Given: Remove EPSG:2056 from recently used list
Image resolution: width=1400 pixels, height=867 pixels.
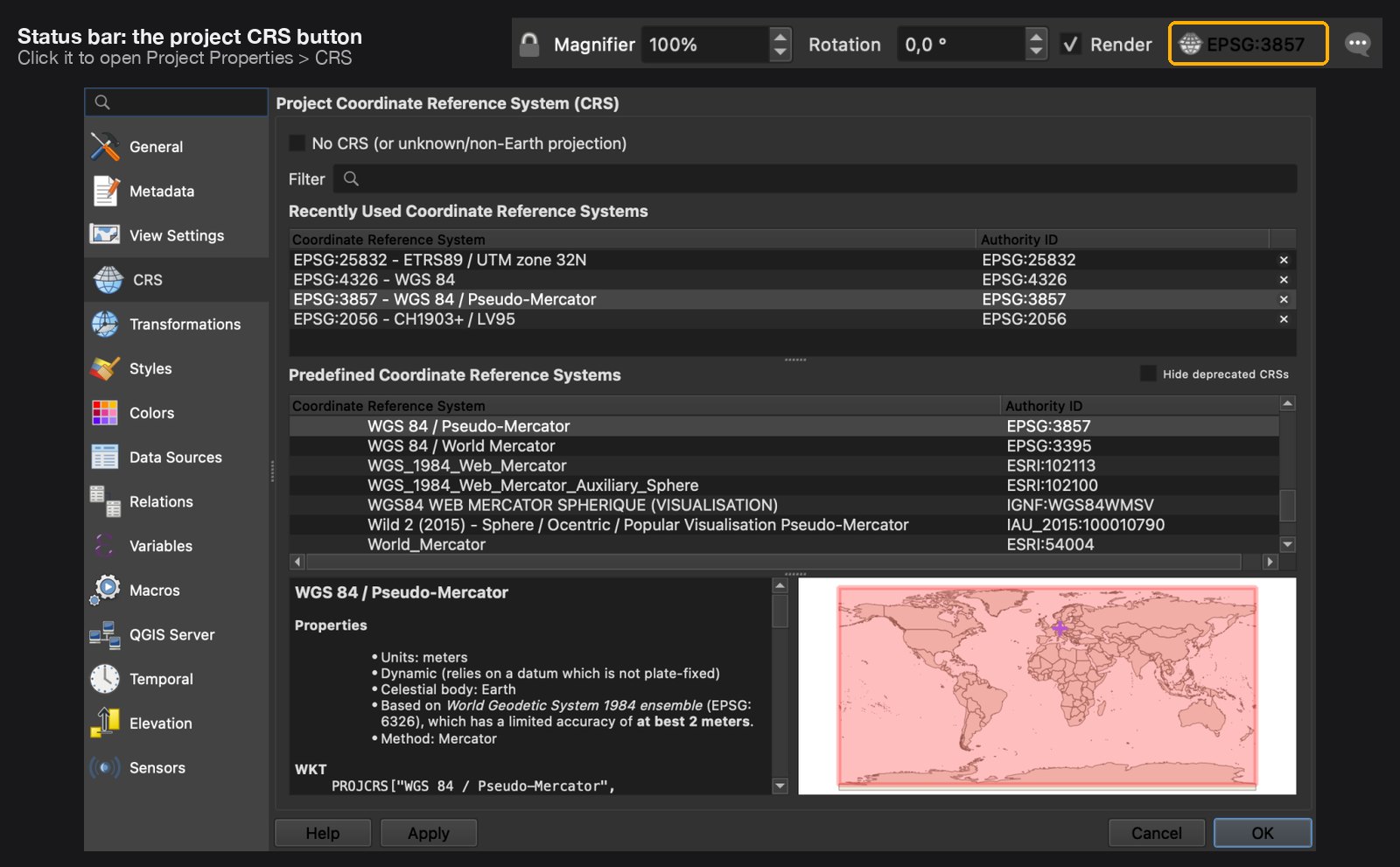Looking at the screenshot, I should (x=1284, y=319).
